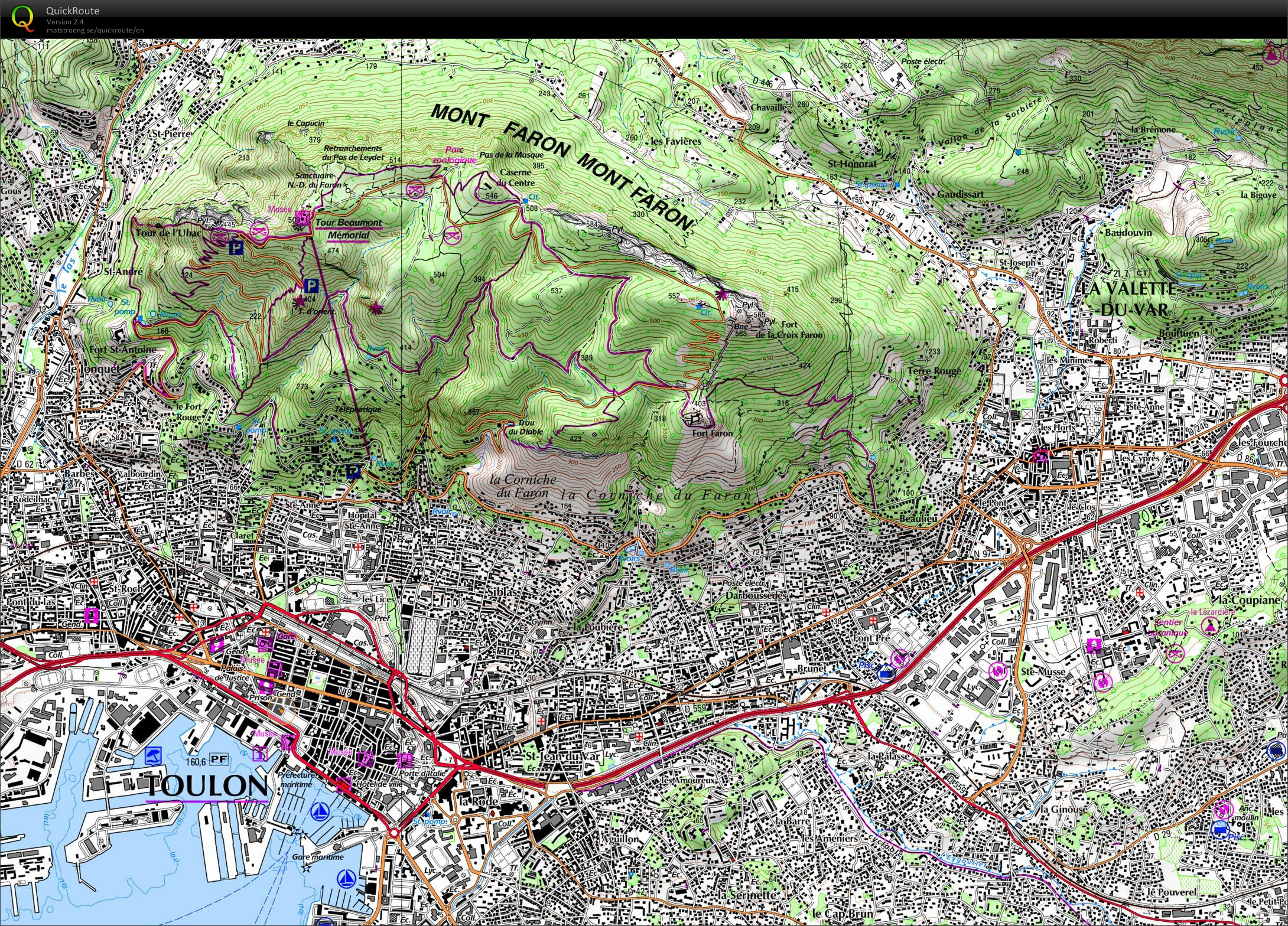This screenshot has width=1288, height=926.
Task: Click the boxed PF marker beside 160,6
Action: (x=219, y=759)
